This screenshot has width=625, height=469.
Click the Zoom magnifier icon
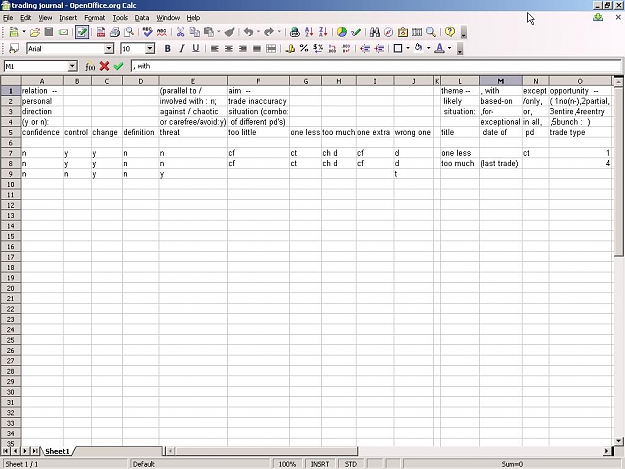click(431, 32)
